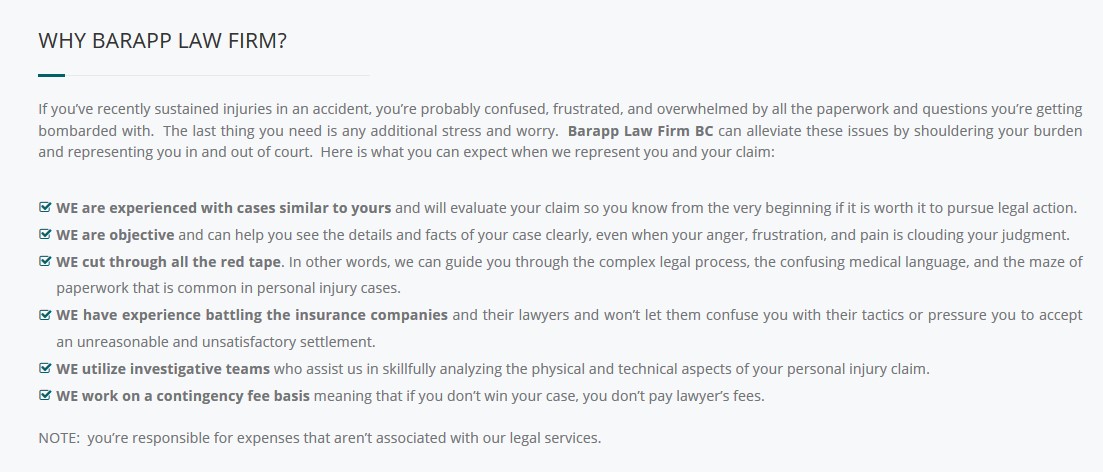Click the NOTE line about expenses

(320, 438)
